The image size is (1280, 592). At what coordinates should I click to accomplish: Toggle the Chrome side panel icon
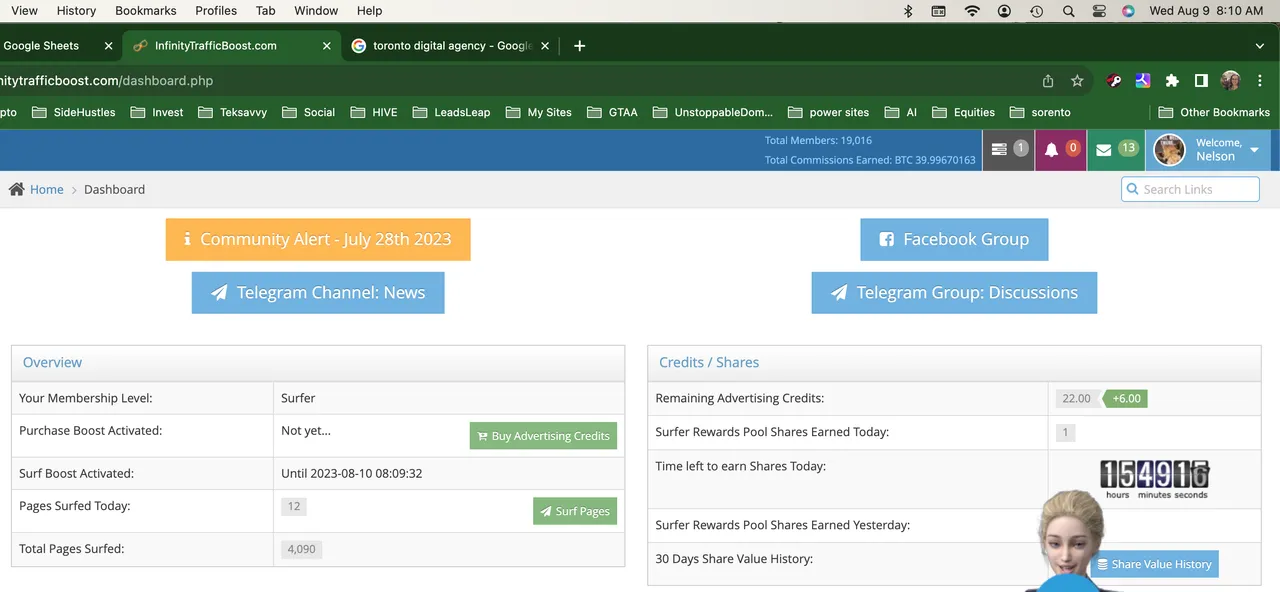click(1201, 81)
